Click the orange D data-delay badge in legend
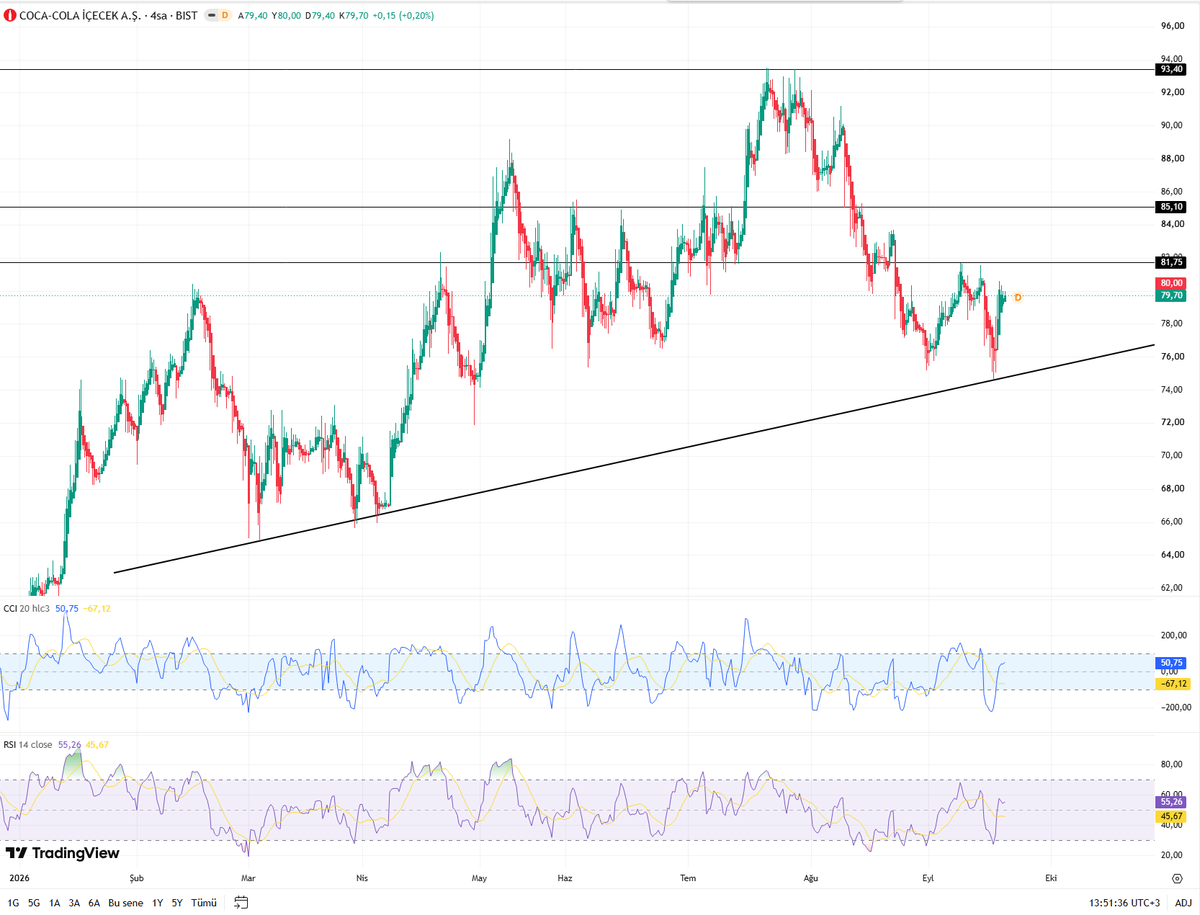Viewport: 1200px width, 915px height. point(225,15)
